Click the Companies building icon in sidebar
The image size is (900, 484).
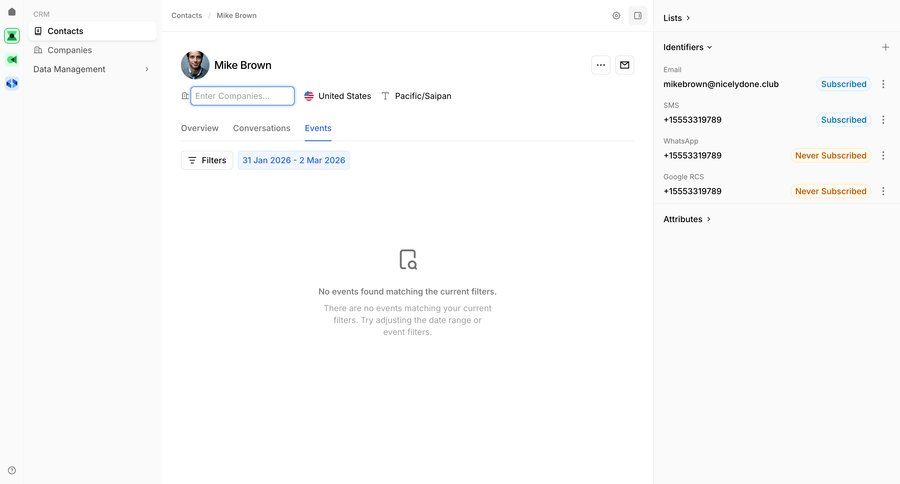(38, 50)
